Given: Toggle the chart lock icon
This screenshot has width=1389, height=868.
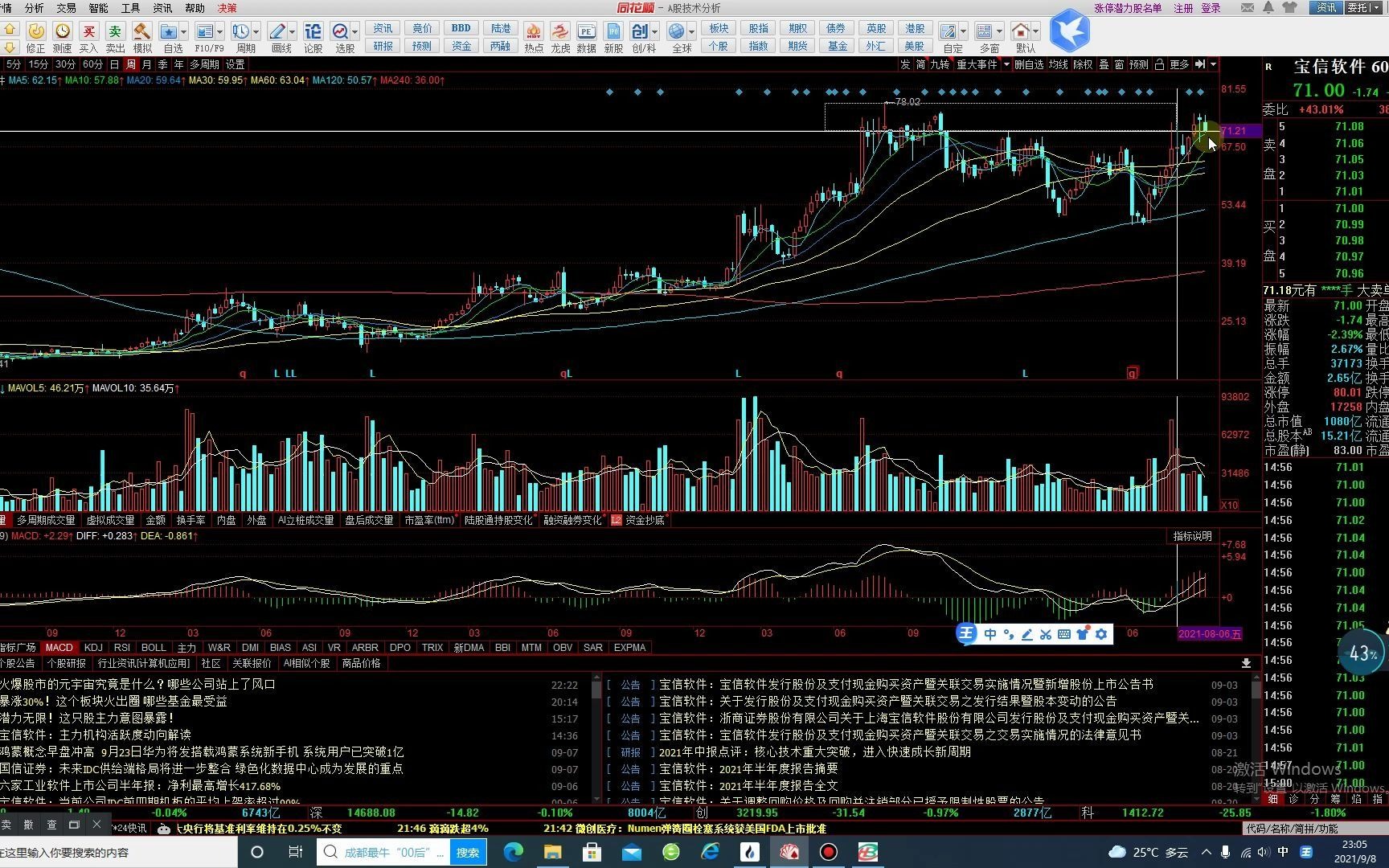Looking at the screenshot, I should pyautogui.click(x=1159, y=64).
